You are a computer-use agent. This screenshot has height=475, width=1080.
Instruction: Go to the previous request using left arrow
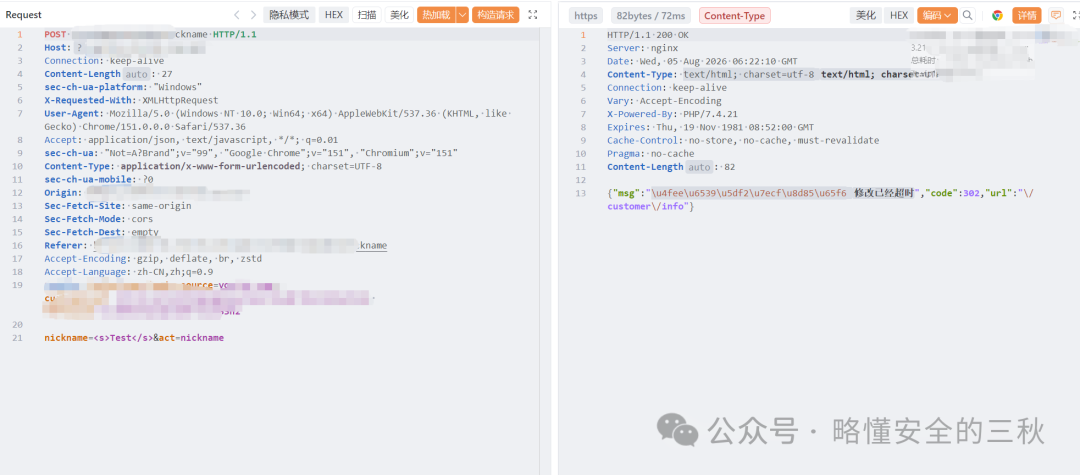click(x=237, y=14)
